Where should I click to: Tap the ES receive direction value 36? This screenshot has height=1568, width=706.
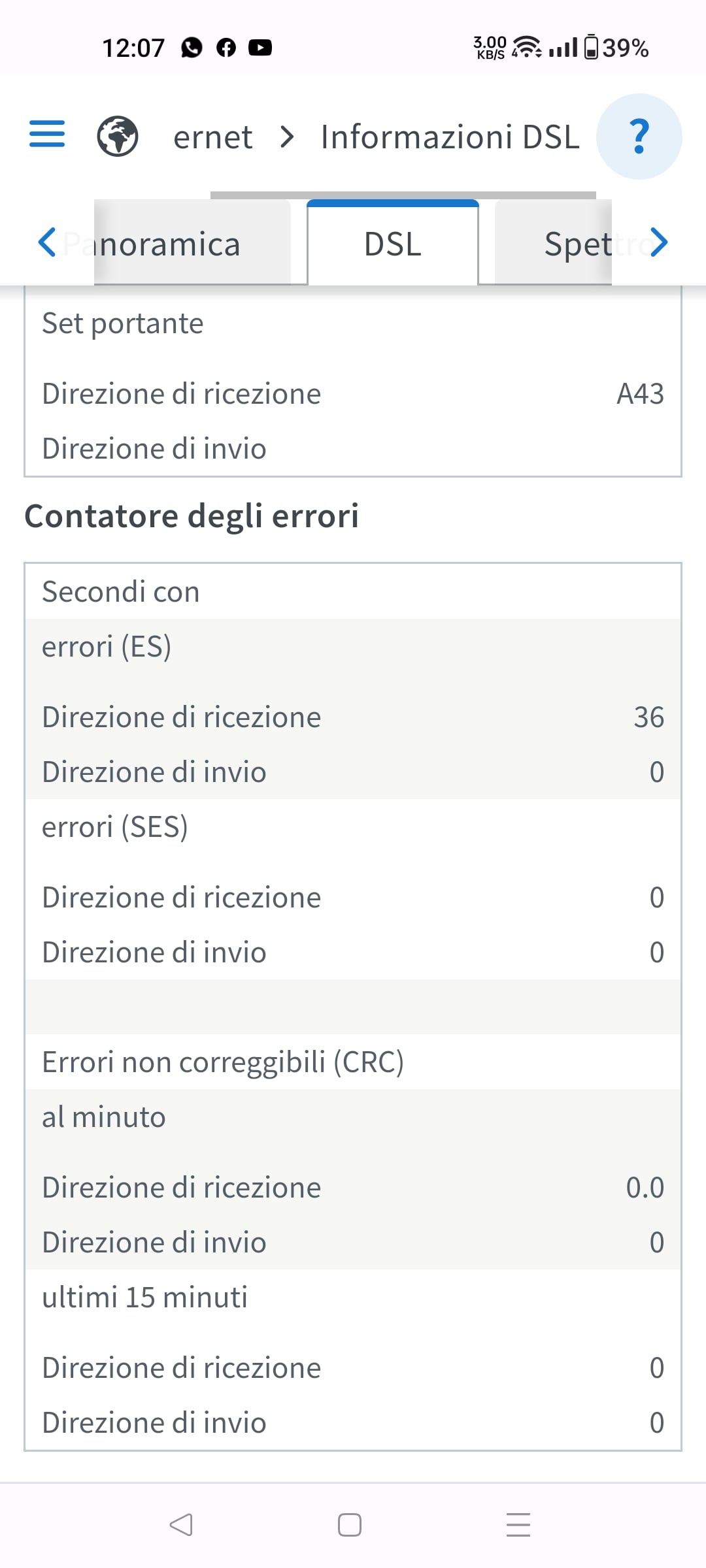[648, 717]
